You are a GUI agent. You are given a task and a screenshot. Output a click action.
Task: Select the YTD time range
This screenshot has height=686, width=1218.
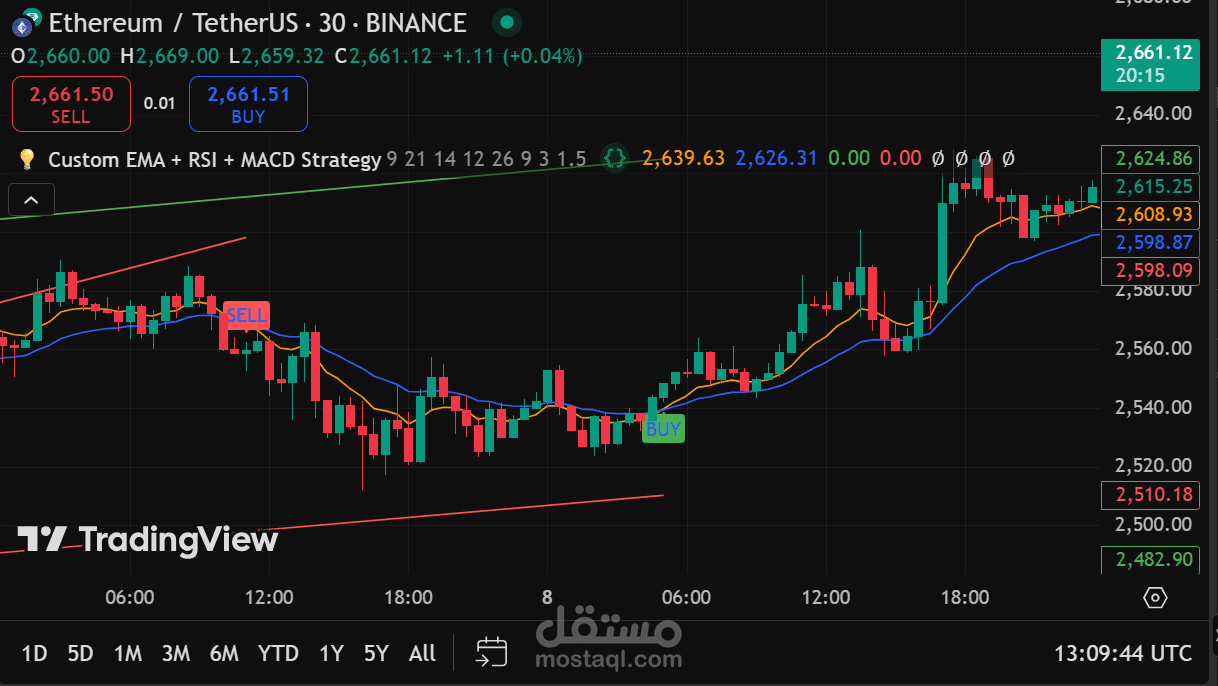[278, 653]
